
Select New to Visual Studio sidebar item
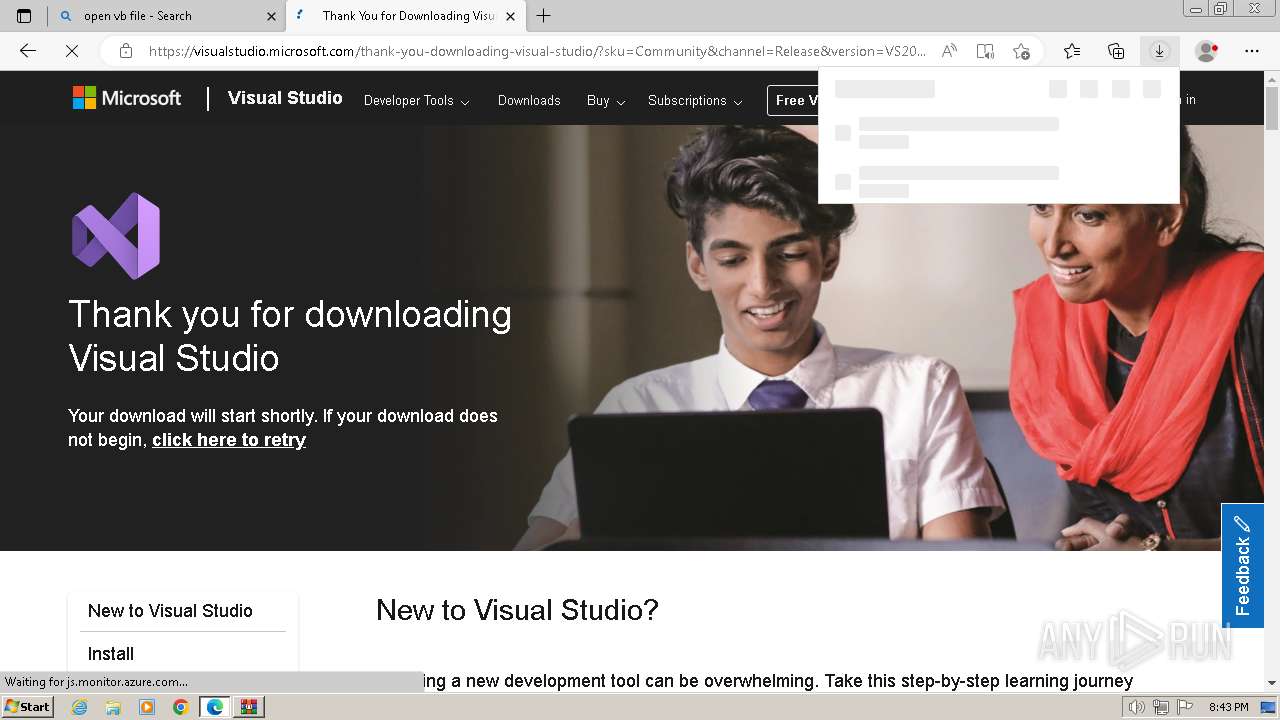[x=170, y=610]
